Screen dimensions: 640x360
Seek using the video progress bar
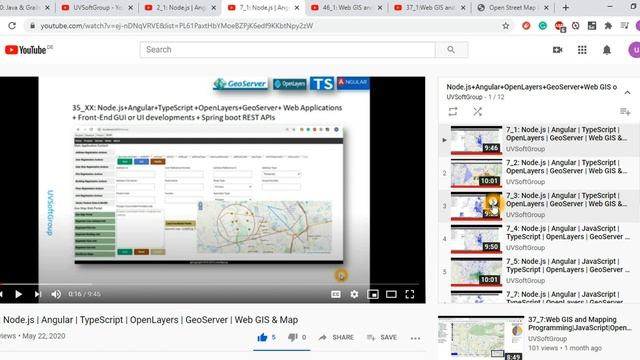209,284
